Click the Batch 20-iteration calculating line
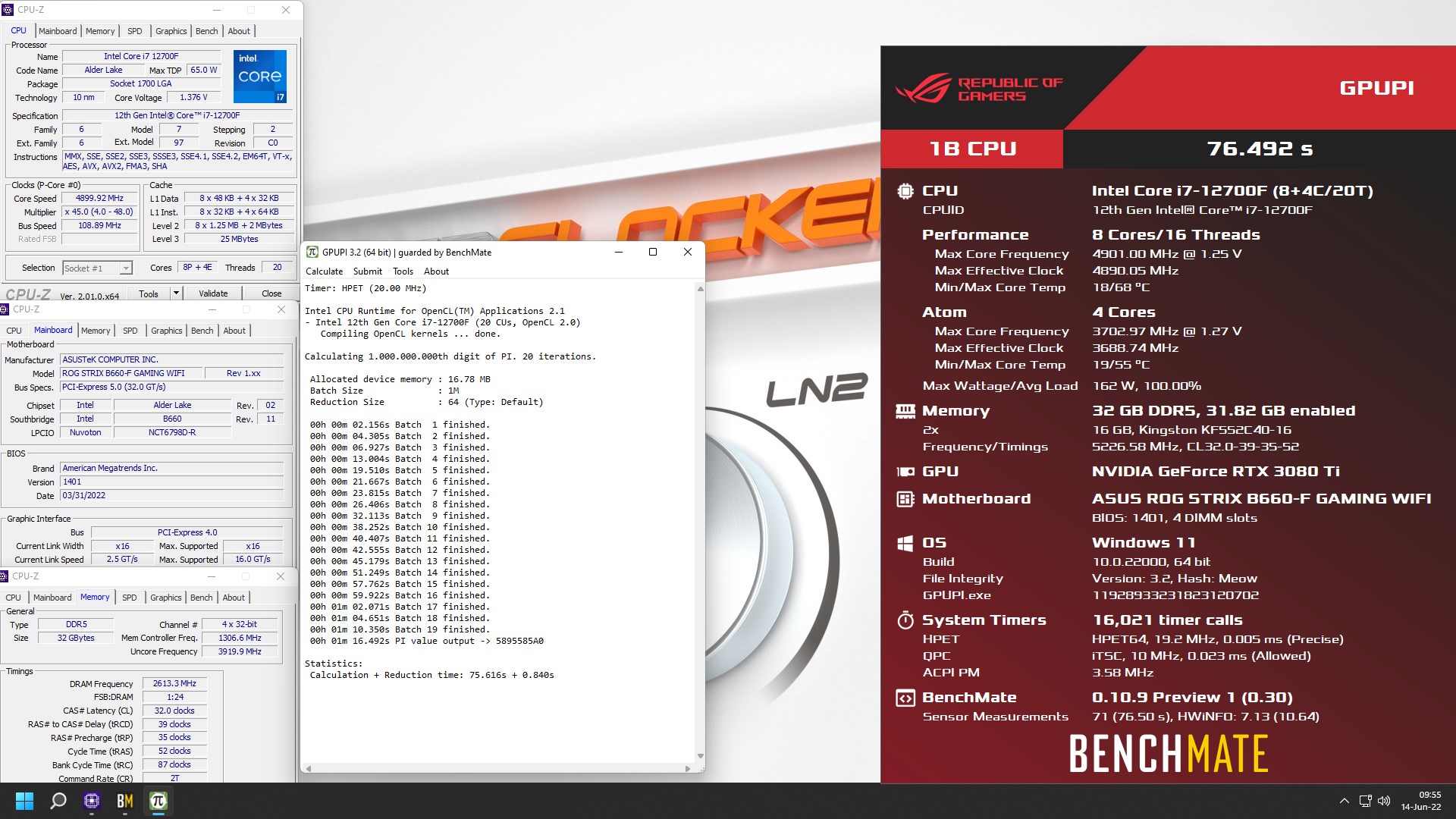This screenshot has height=819, width=1456. click(x=450, y=356)
